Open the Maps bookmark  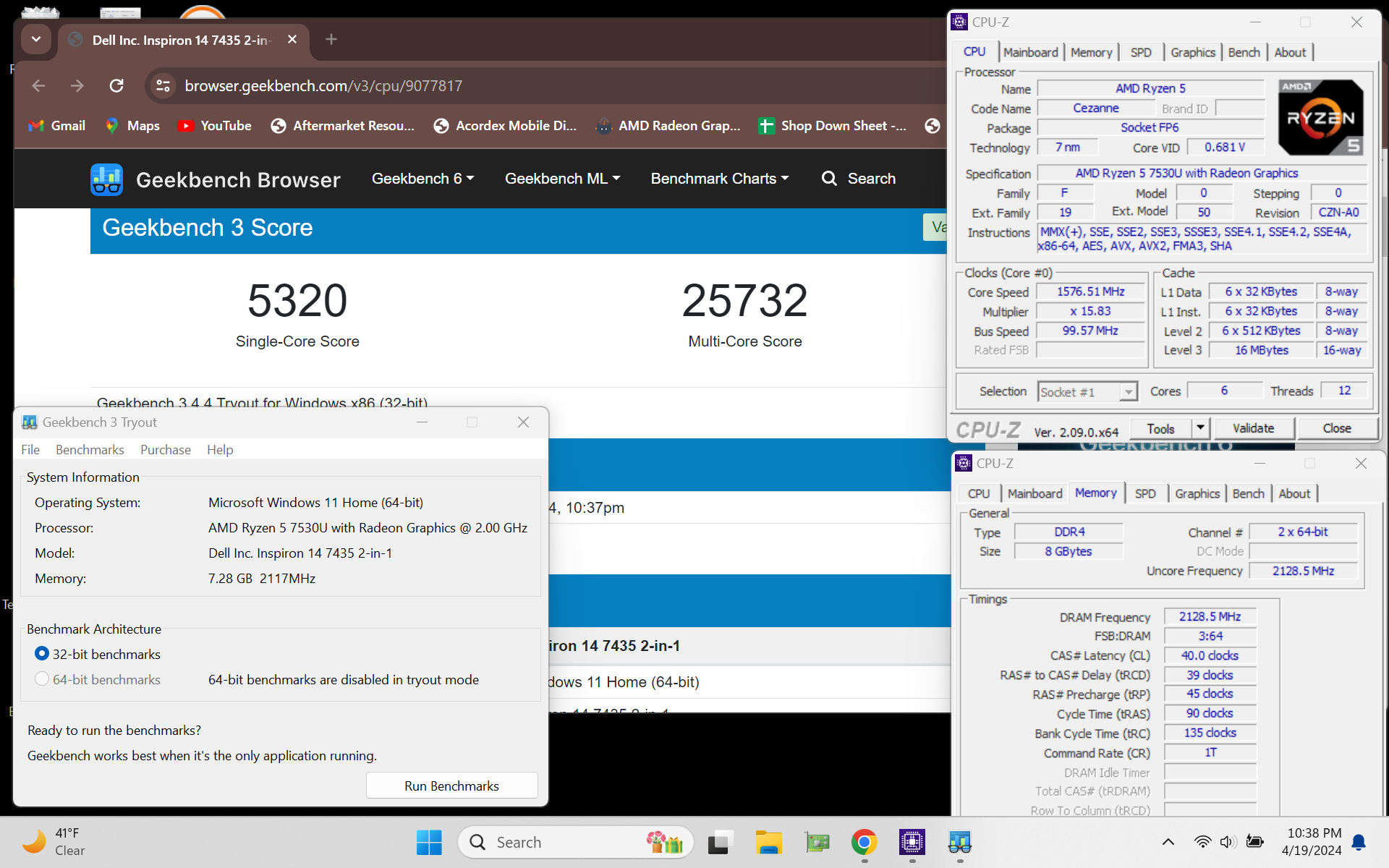pyautogui.click(x=132, y=126)
